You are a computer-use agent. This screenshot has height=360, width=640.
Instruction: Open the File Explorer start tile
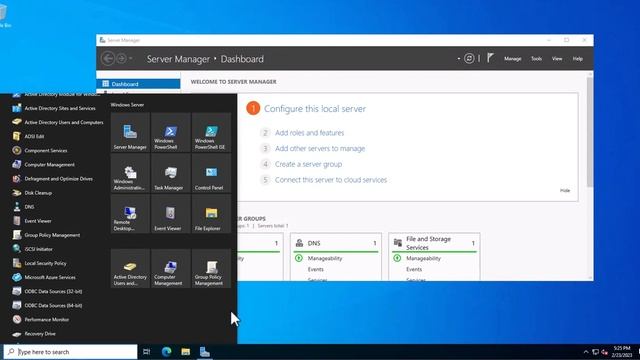pos(211,214)
